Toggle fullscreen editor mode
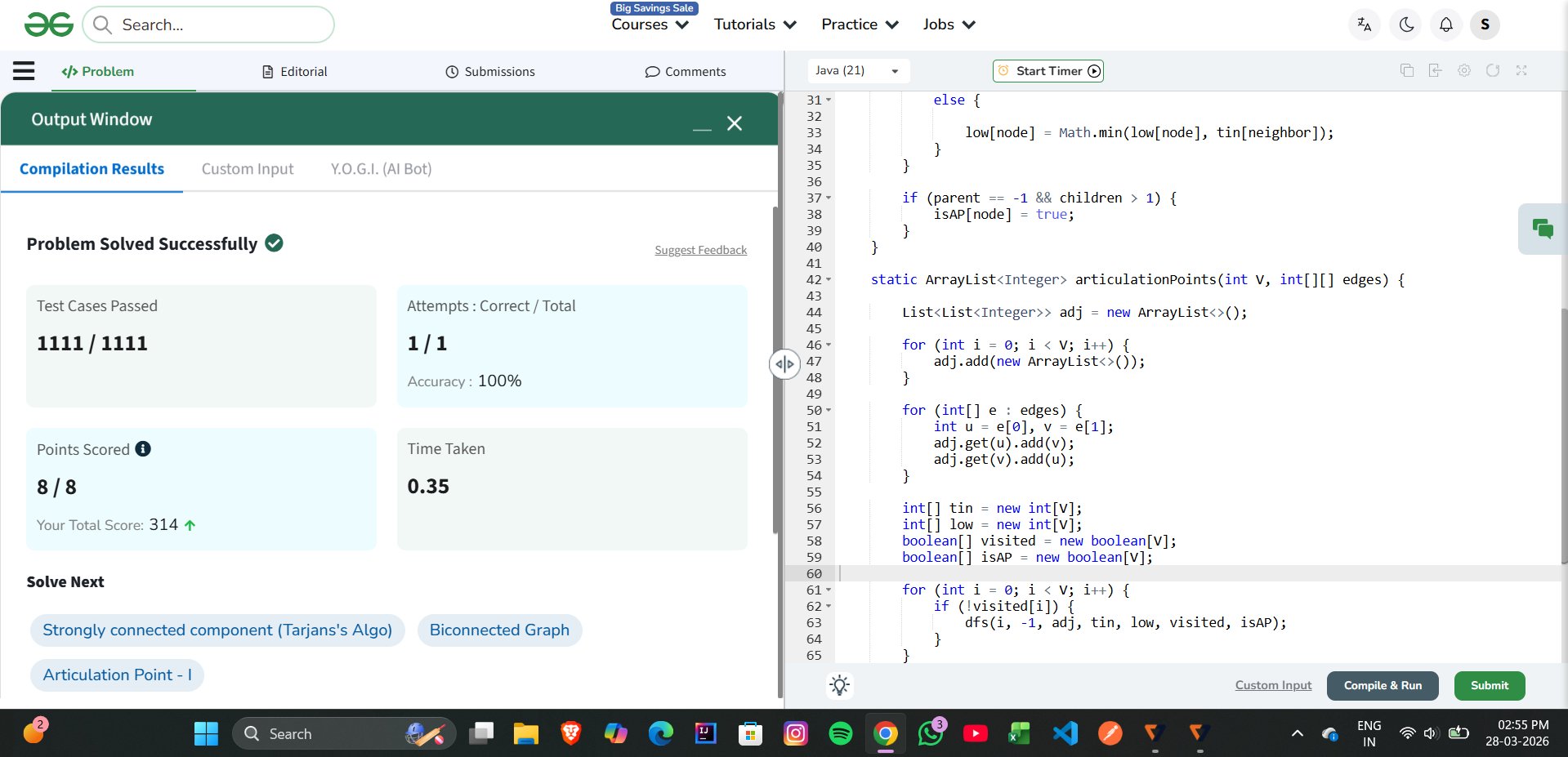This screenshot has height=757, width=1568. pos(1521,71)
